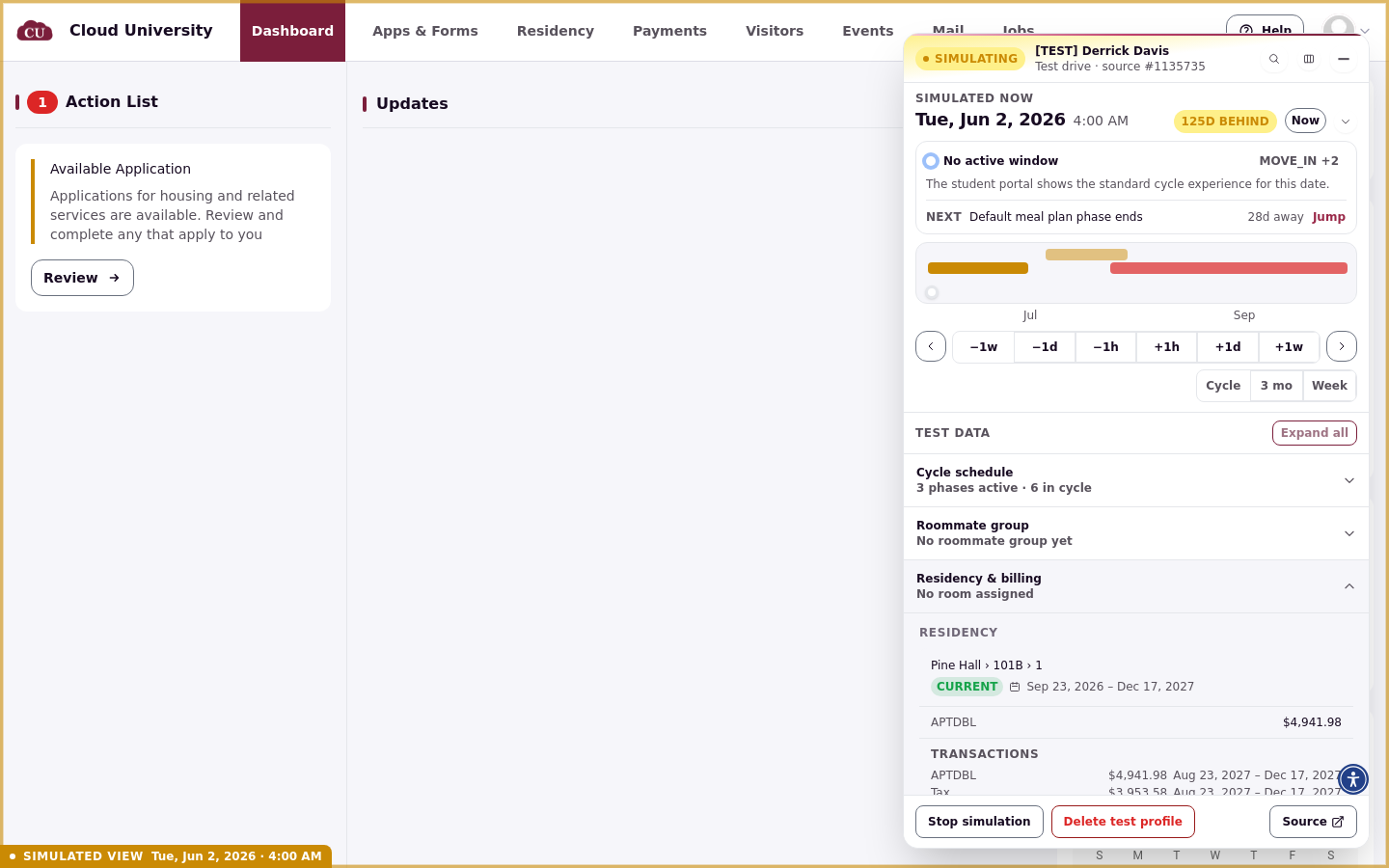This screenshot has width=1389, height=868.
Task: Expand the Cycle schedule section
Action: coord(1136,480)
